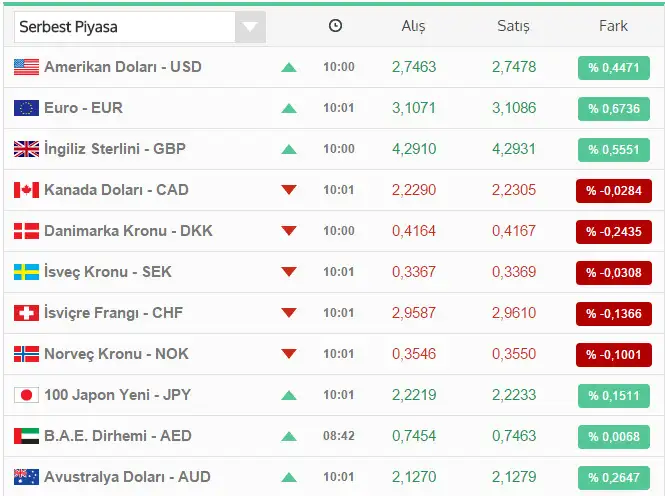Click the Satış column header
The height and width of the screenshot is (496, 665).
click(x=513, y=26)
